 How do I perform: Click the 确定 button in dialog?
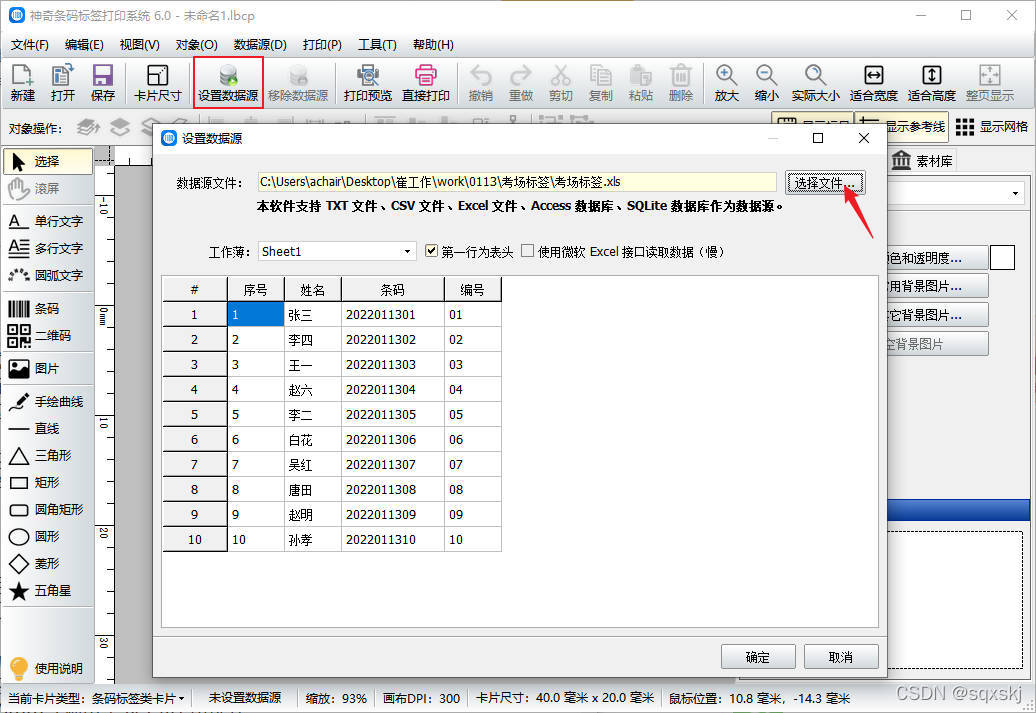point(758,657)
